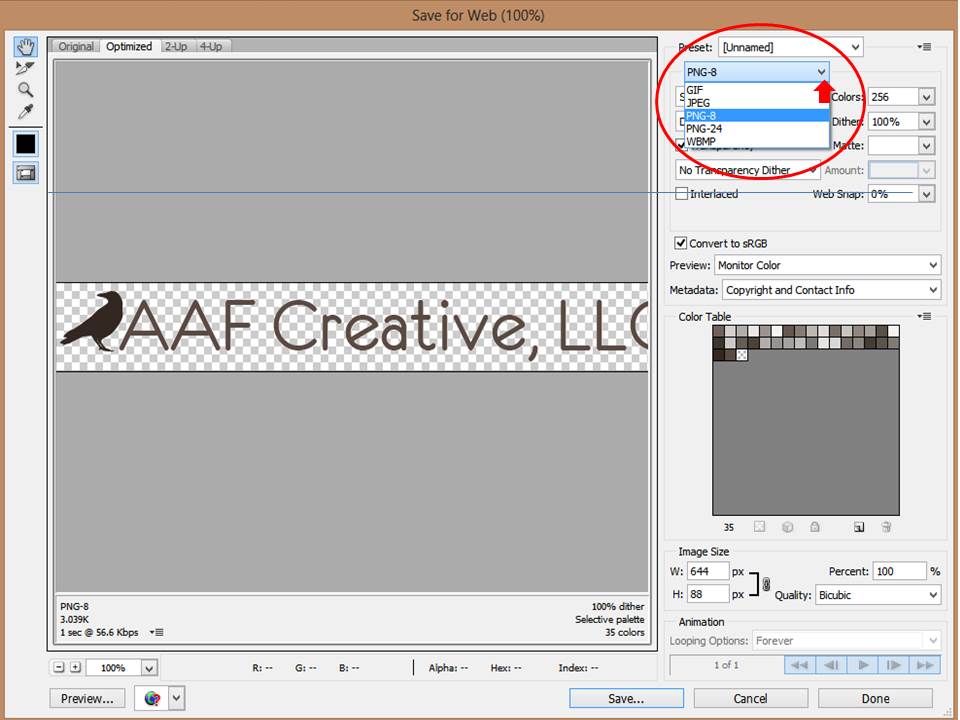960x720 pixels.
Task: Choose GIF from the format list
Action: (757, 90)
